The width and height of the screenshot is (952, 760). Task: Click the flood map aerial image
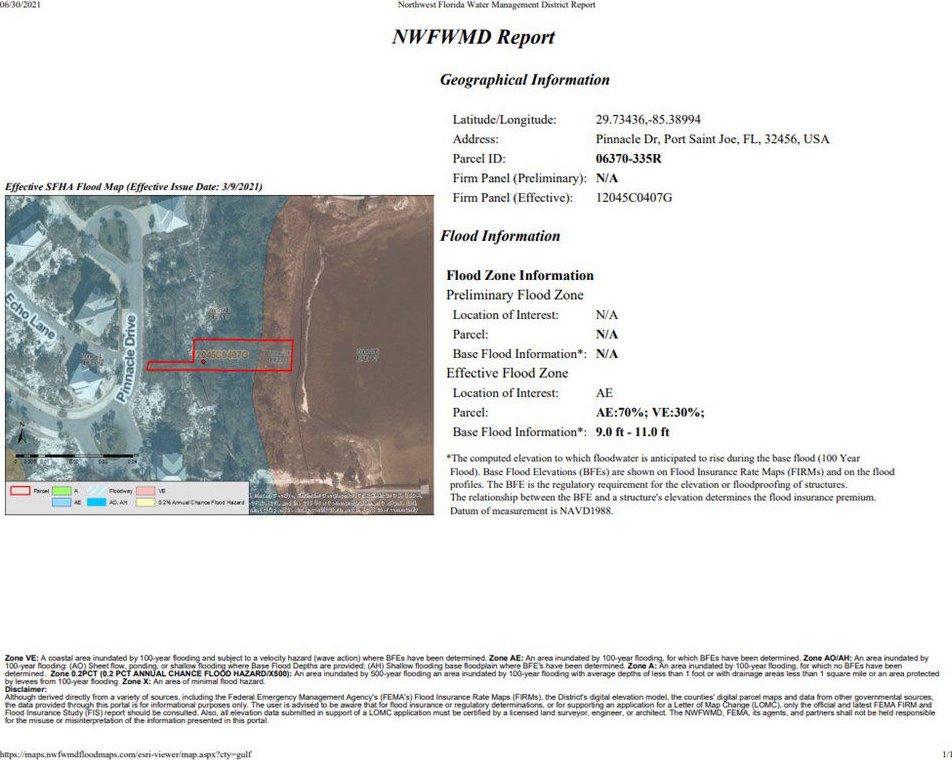[x=220, y=355]
